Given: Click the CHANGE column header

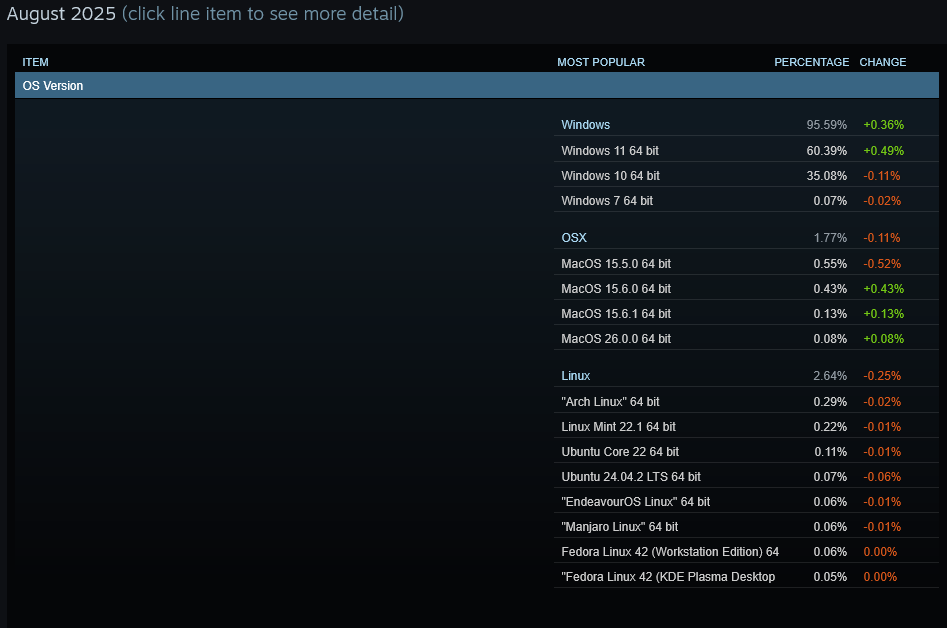Looking at the screenshot, I should [x=882, y=62].
